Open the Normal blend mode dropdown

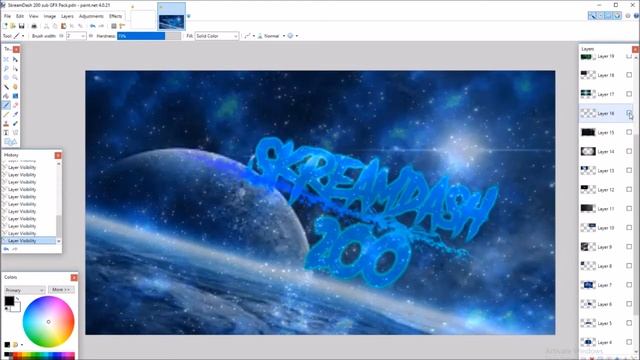point(271,36)
